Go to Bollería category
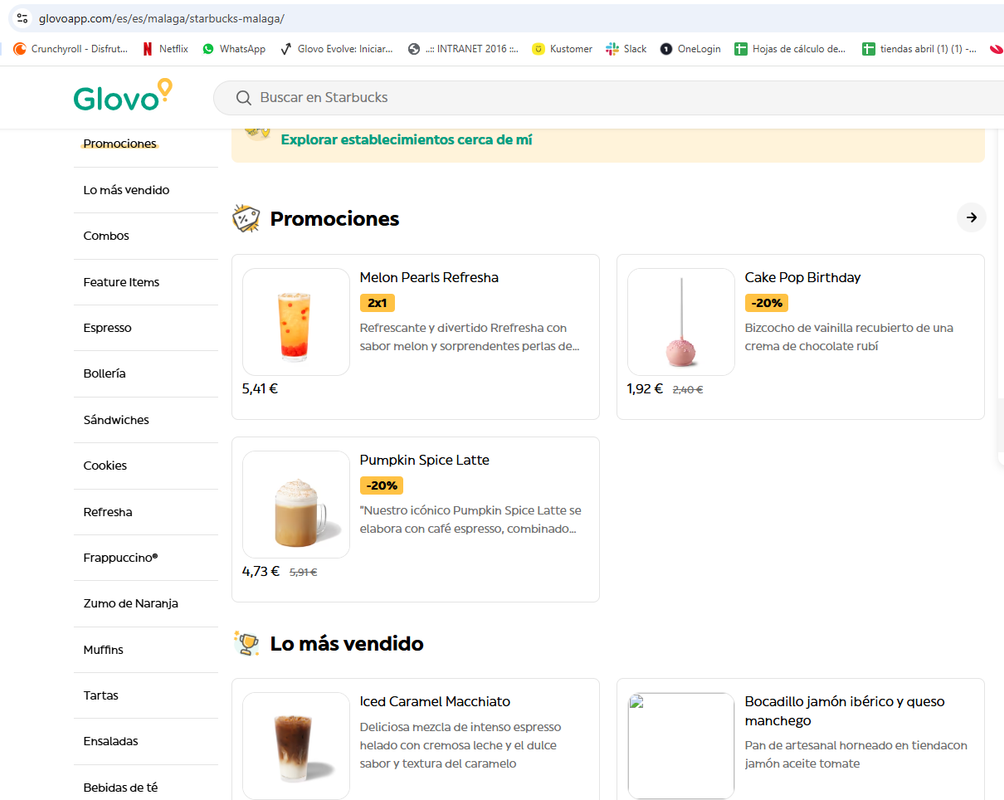1004x800 pixels. (x=104, y=373)
